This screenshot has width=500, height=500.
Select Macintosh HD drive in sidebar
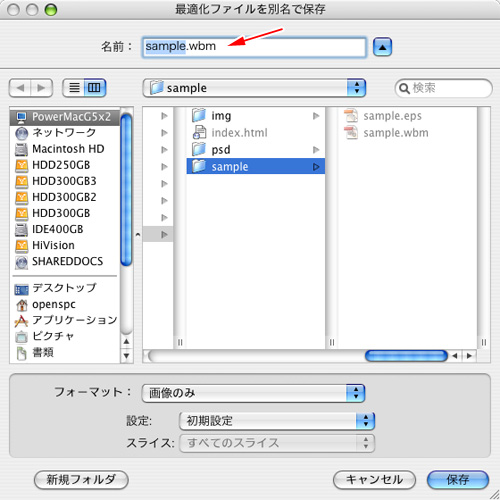point(65,149)
